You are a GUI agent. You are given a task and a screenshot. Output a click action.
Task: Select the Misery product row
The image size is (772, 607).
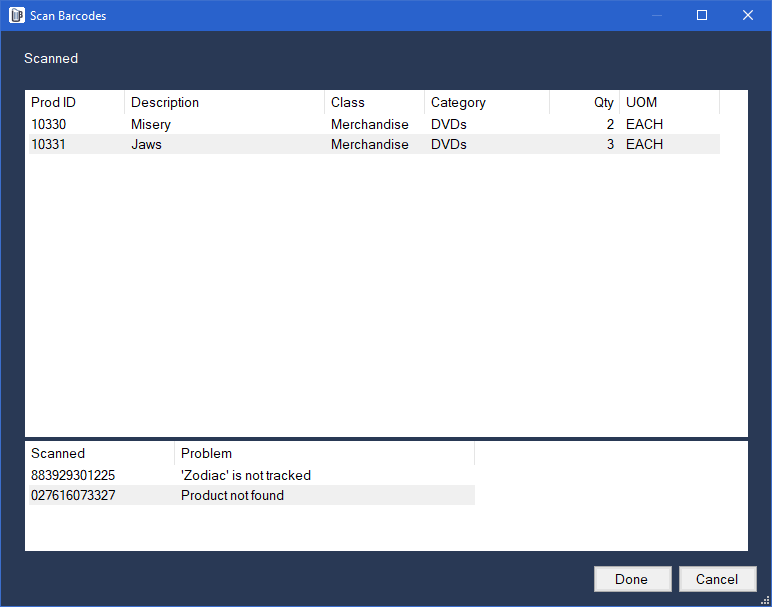(x=374, y=124)
